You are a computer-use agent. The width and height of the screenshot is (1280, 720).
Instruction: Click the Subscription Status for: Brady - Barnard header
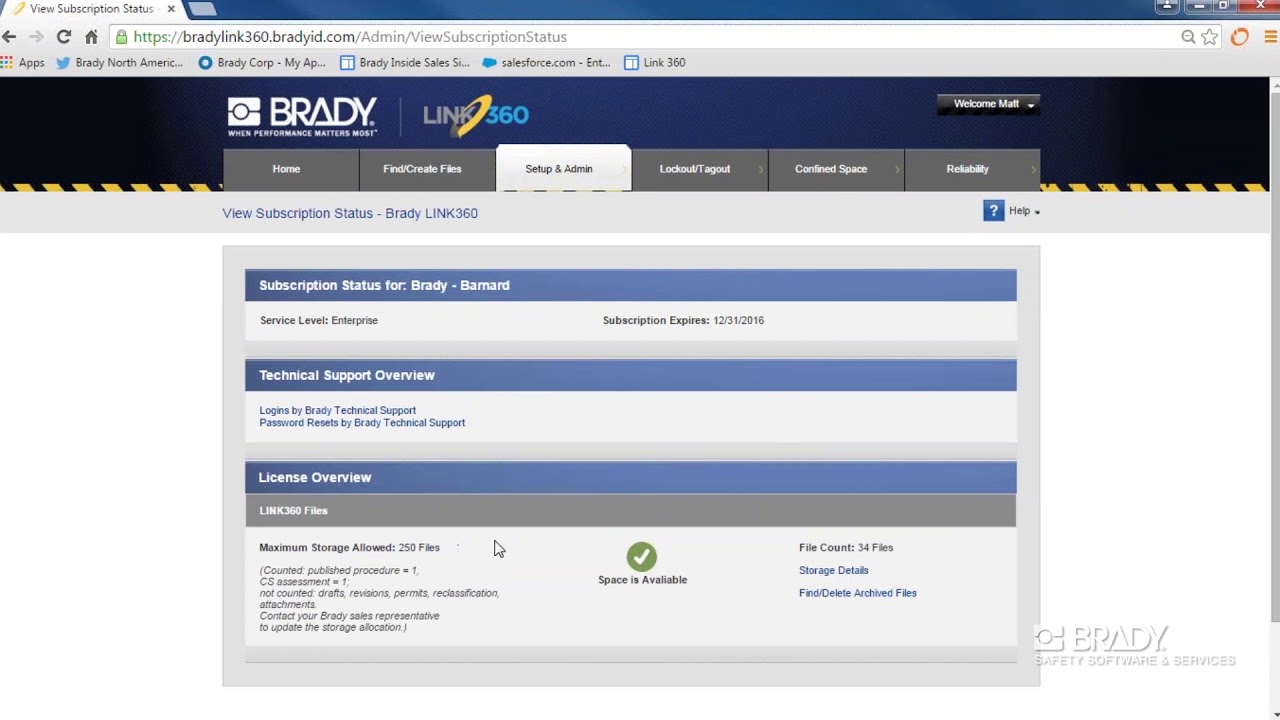click(631, 285)
